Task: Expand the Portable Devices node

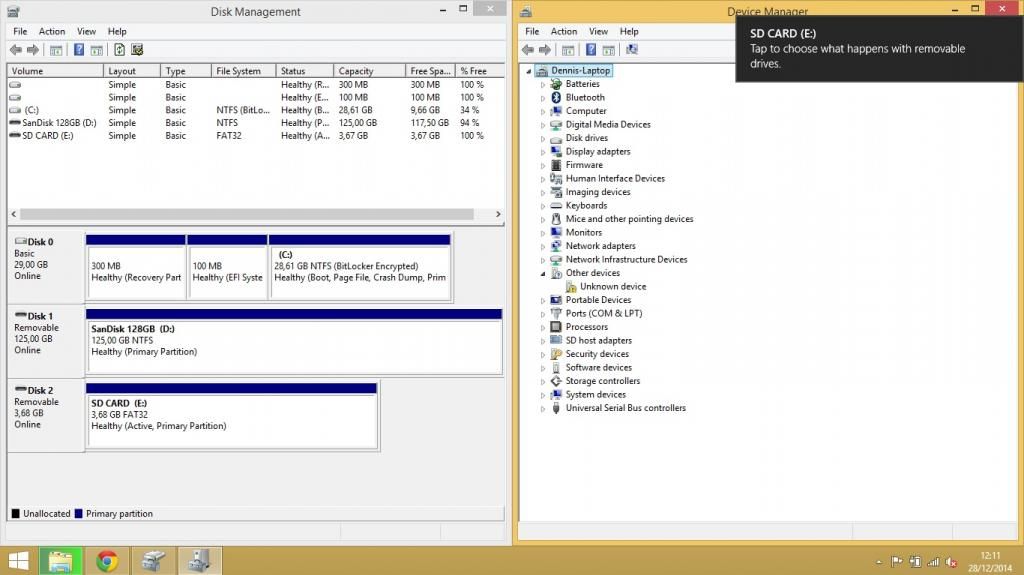Action: (x=543, y=301)
